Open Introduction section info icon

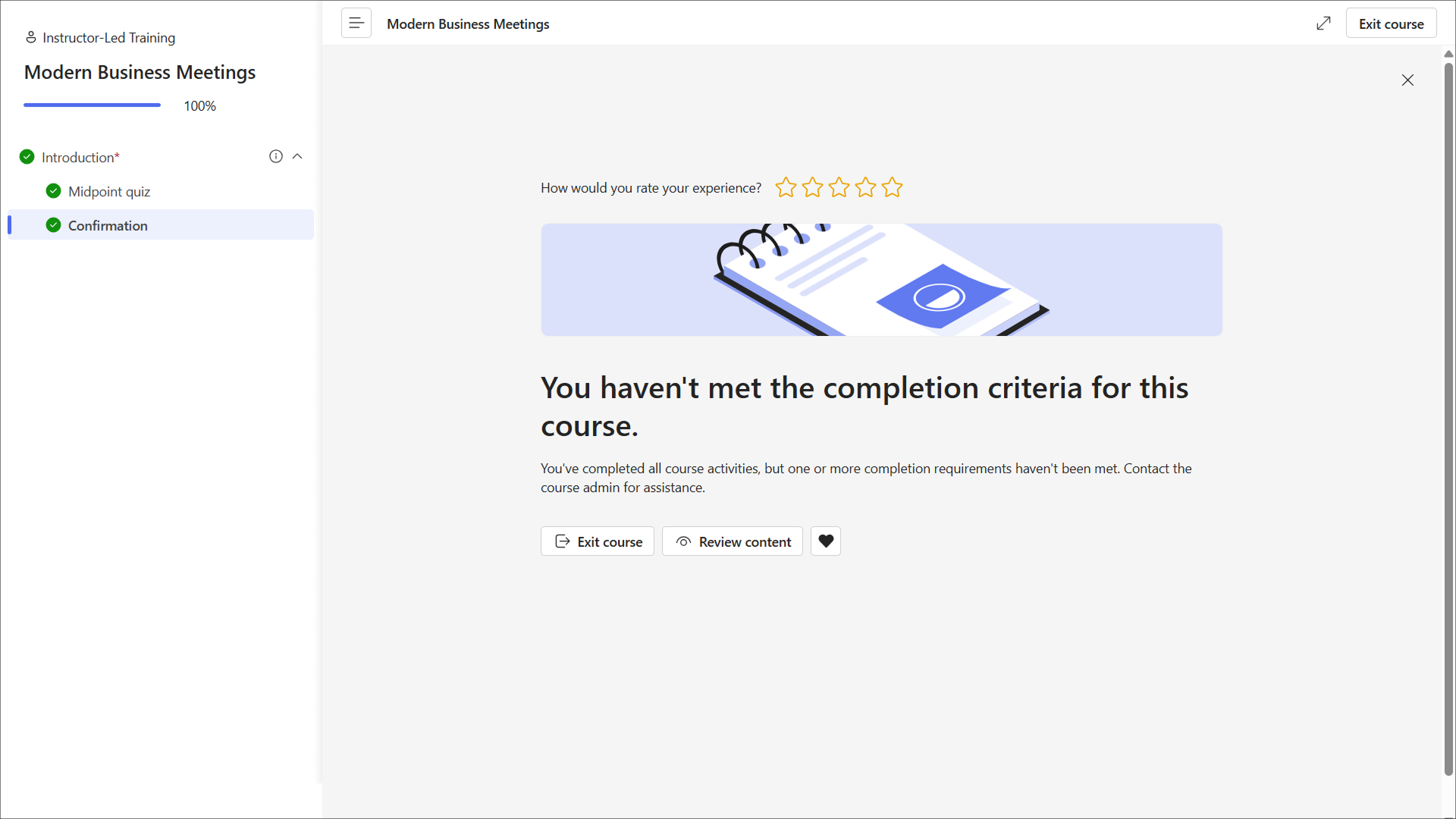276,156
